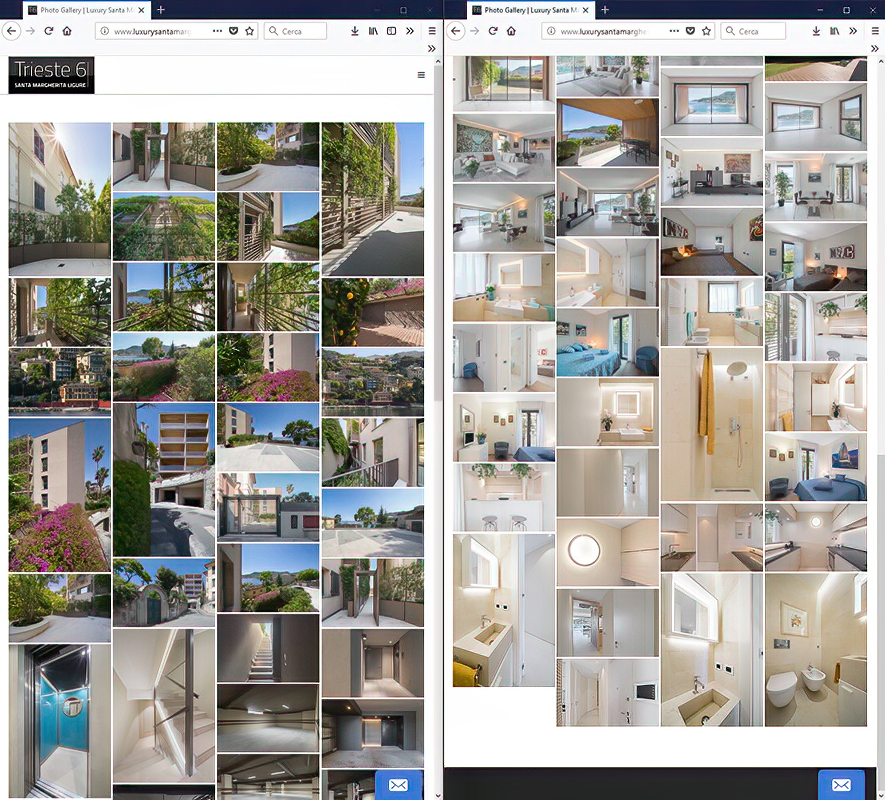
Task: Click the forward arrow in left browser window
Action: coord(30,31)
